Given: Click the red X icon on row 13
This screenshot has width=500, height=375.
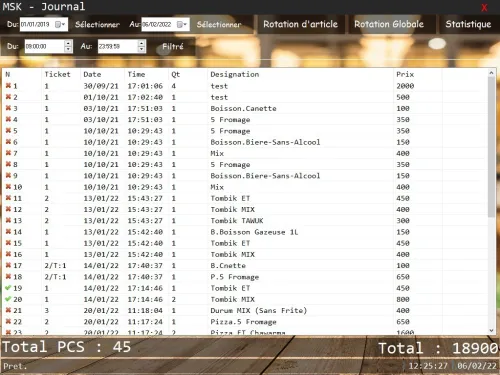Looking at the screenshot, I should [8, 220].
